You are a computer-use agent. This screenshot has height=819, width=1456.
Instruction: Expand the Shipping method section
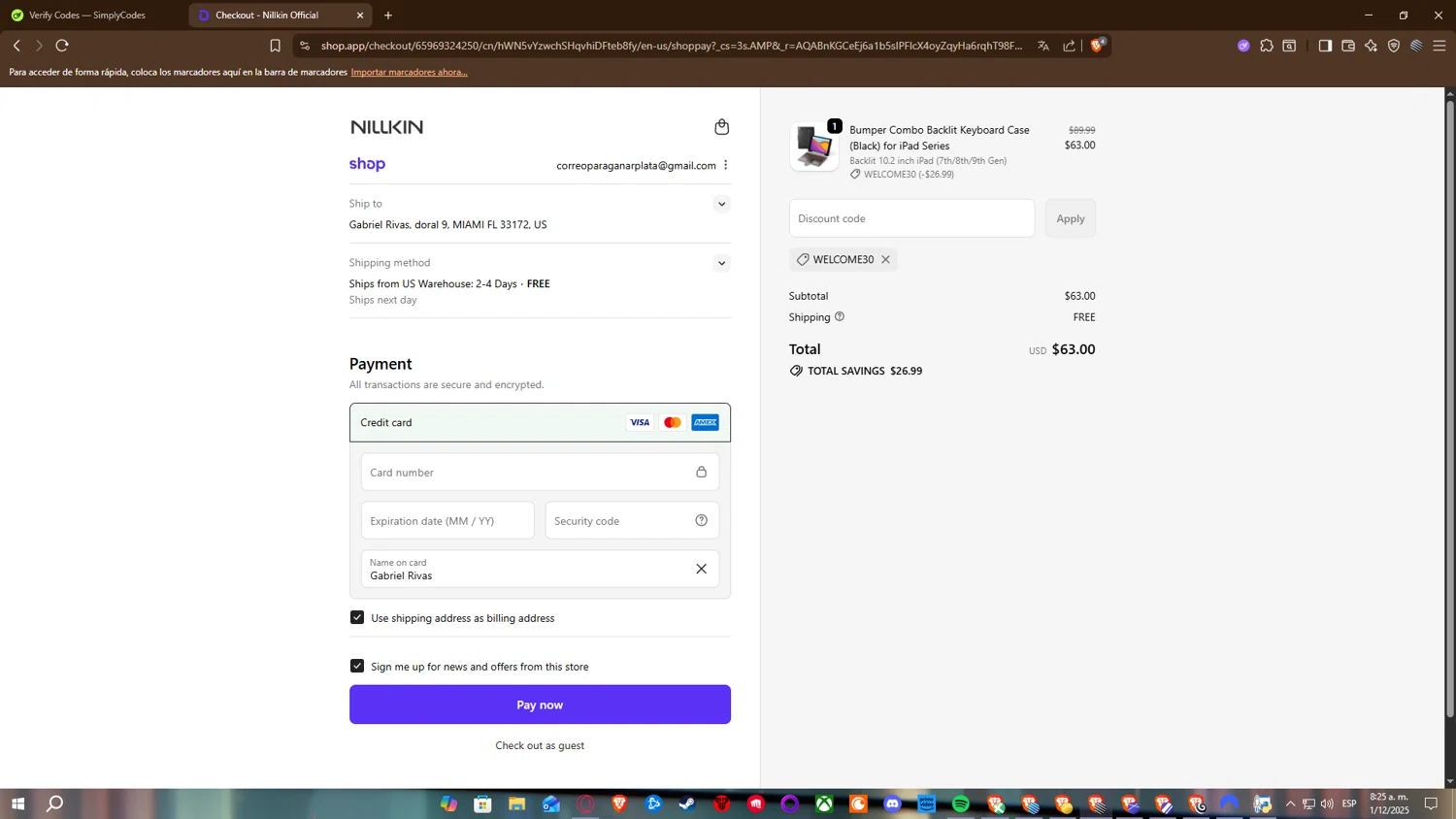coord(721,263)
